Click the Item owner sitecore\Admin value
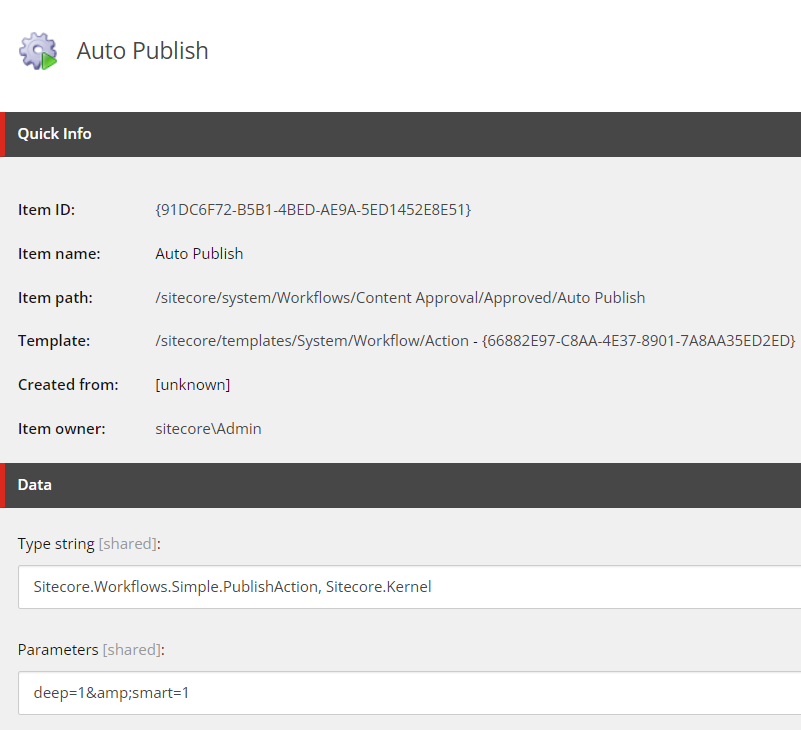Screen dimensions: 801x730 pyautogui.click(x=208, y=429)
